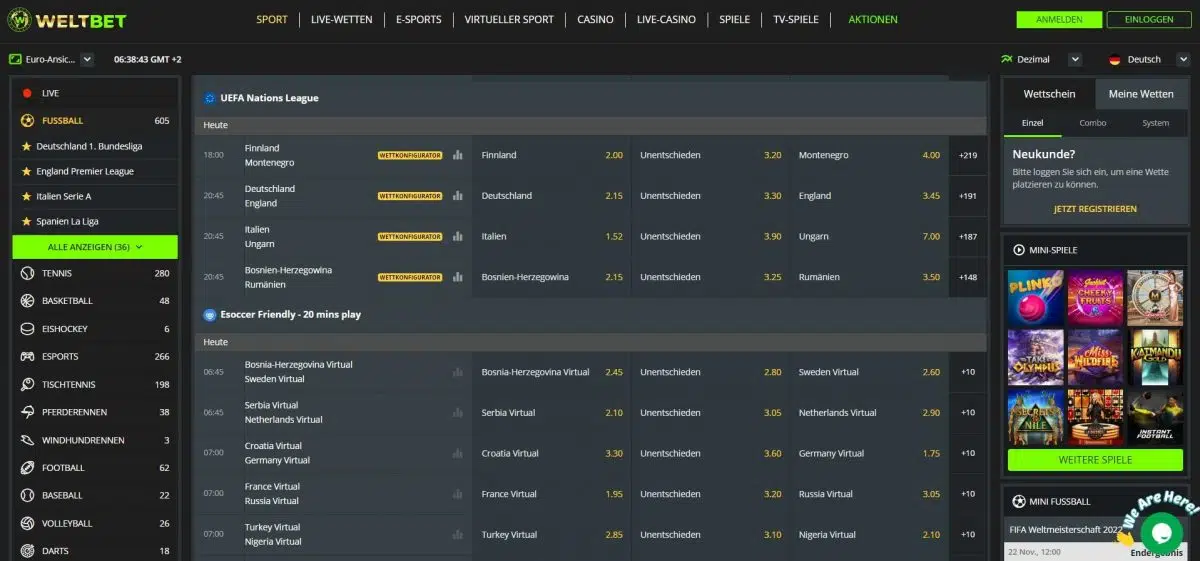The image size is (1200, 561).
Task: Switch to the Meine Wetten tab
Action: [x=1141, y=94]
